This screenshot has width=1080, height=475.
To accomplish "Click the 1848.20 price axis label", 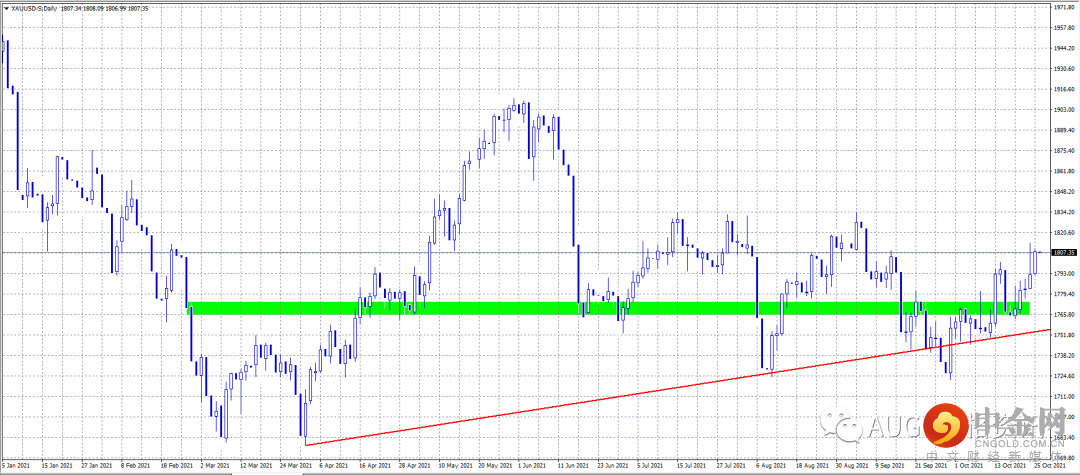I will [x=1064, y=191].
